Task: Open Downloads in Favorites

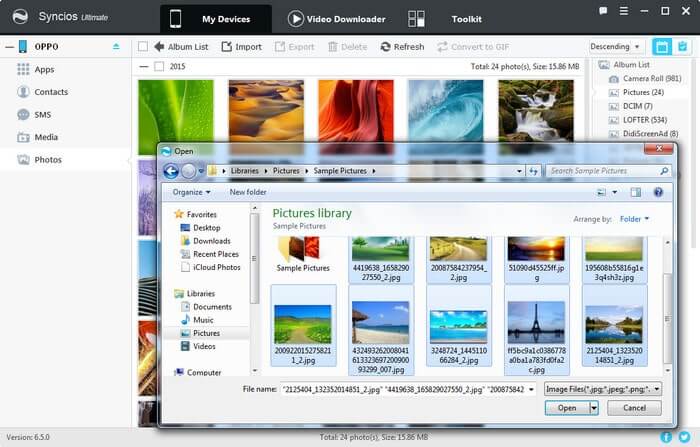Action: tap(206, 241)
